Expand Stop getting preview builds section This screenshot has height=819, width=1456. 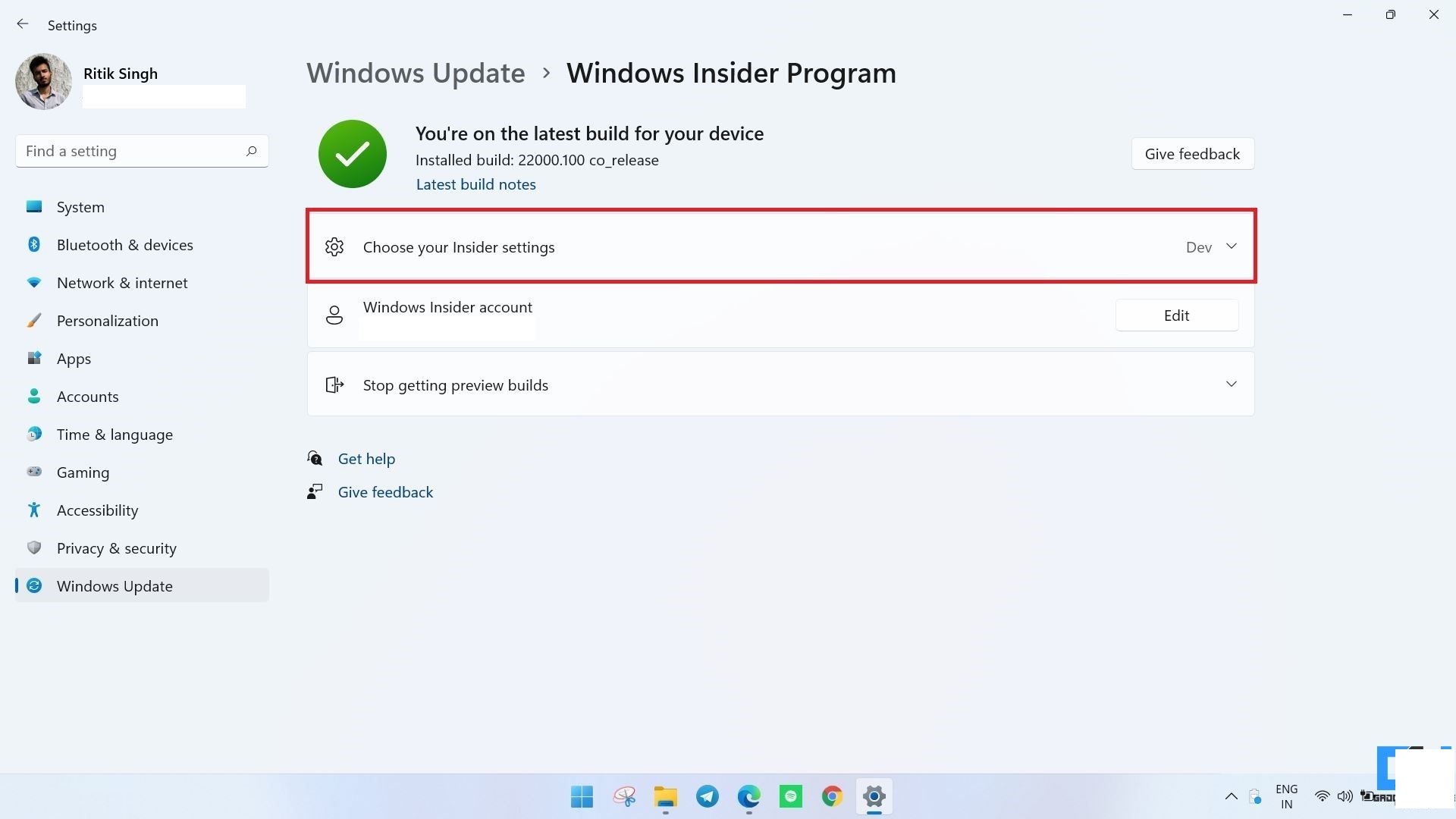1232,385
